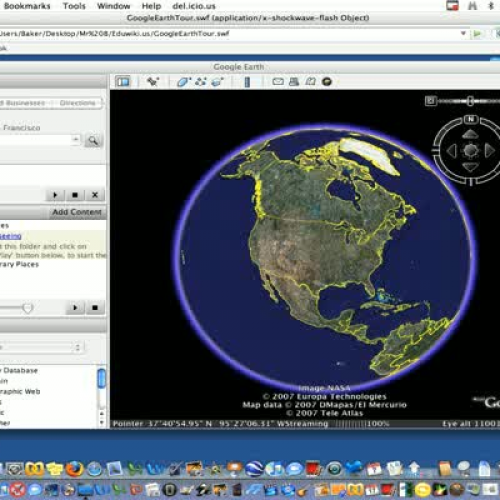Stop the Places tour
This screenshot has height=500, width=500.
click(95, 308)
